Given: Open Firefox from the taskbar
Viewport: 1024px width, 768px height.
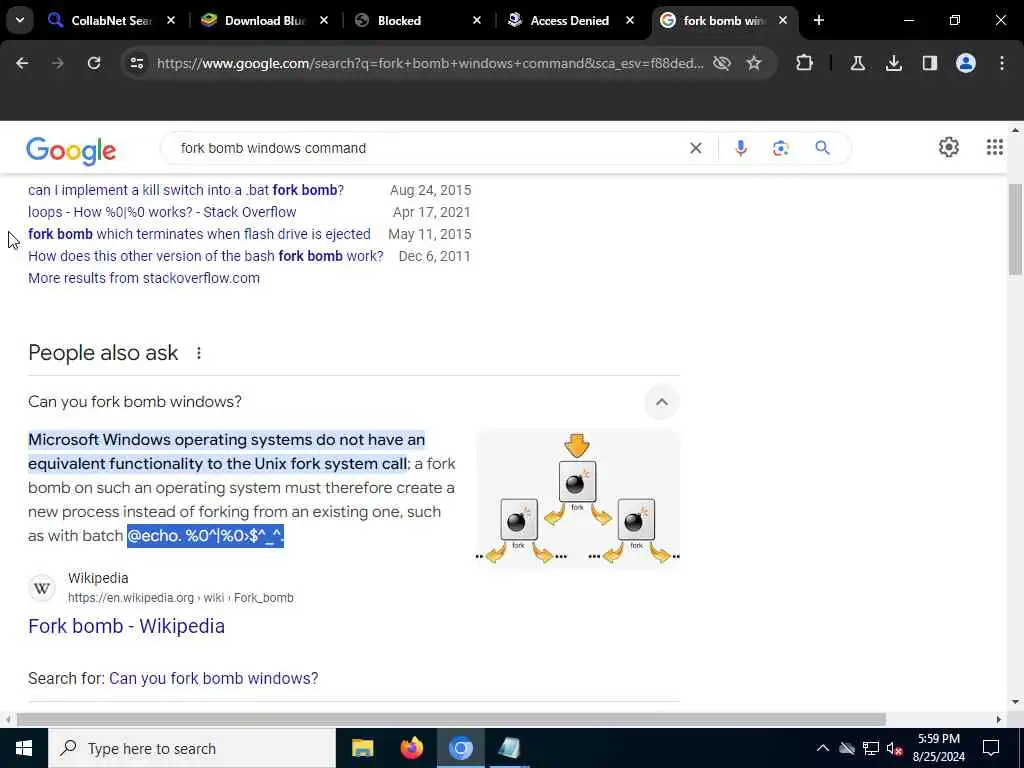Looking at the screenshot, I should click(x=412, y=748).
